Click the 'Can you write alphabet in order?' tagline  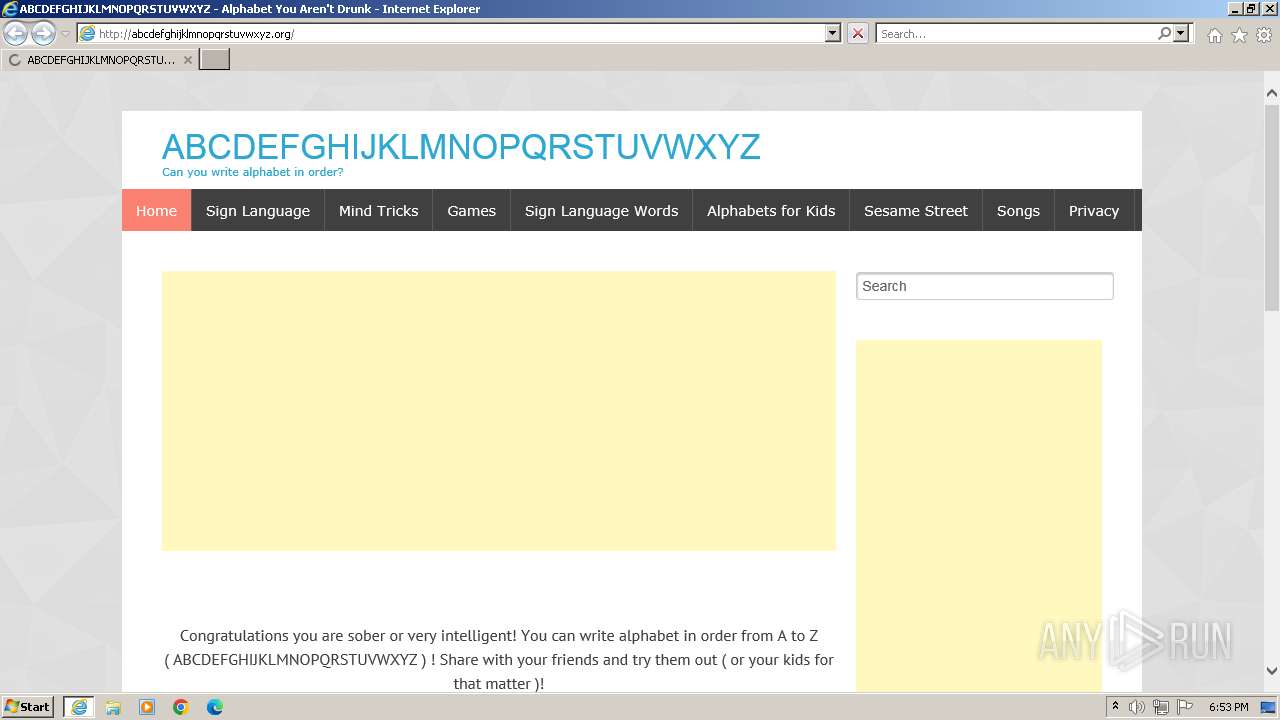253,172
